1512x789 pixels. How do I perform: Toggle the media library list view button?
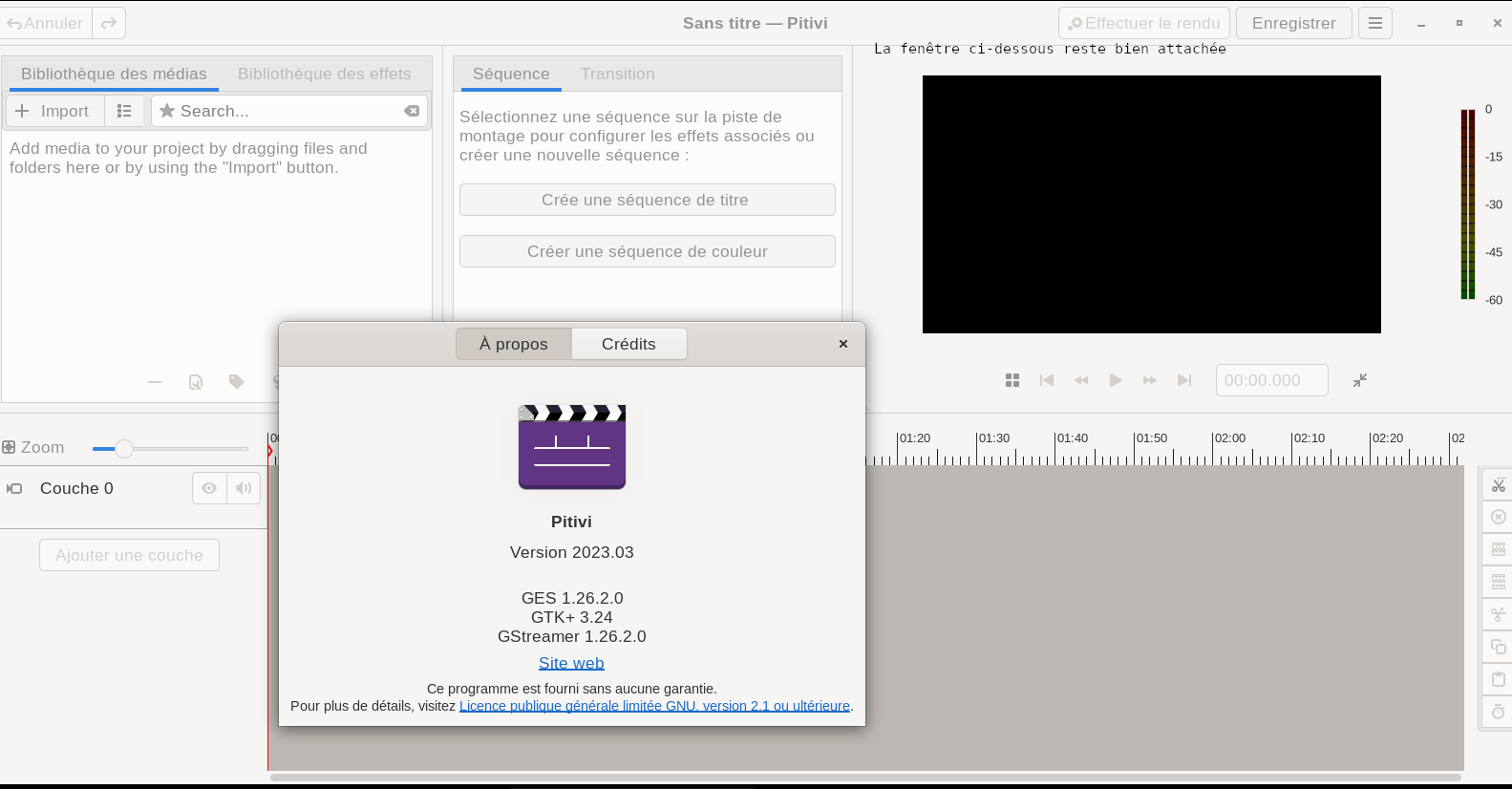(x=124, y=111)
